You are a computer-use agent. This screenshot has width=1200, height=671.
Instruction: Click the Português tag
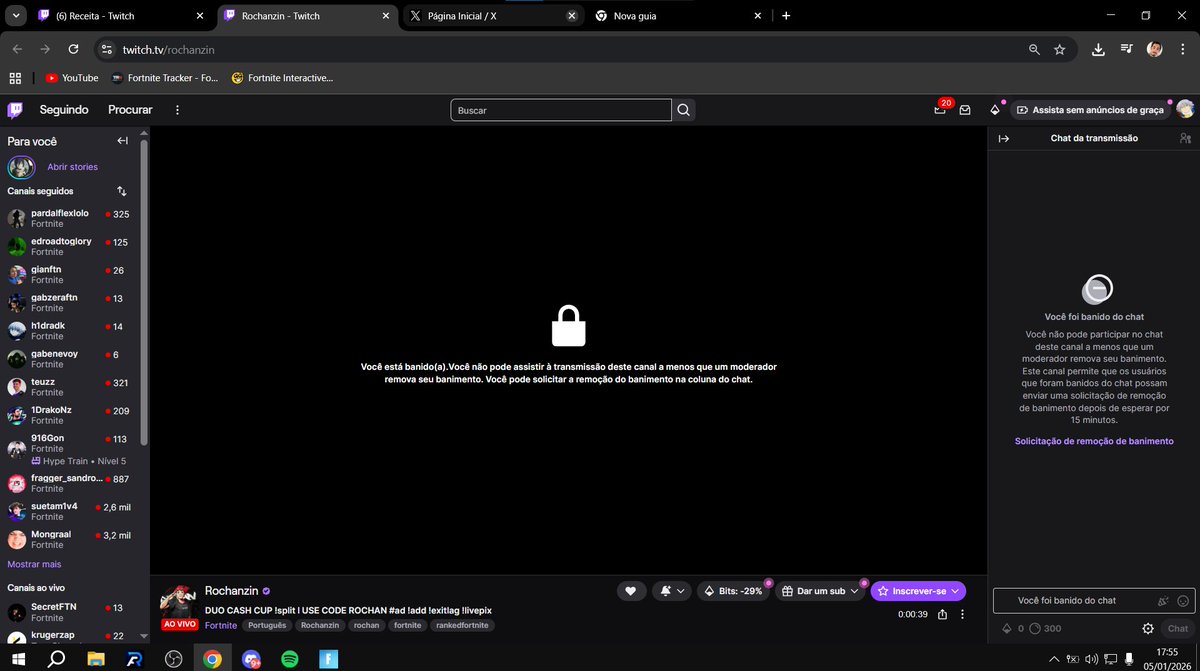tap(267, 625)
